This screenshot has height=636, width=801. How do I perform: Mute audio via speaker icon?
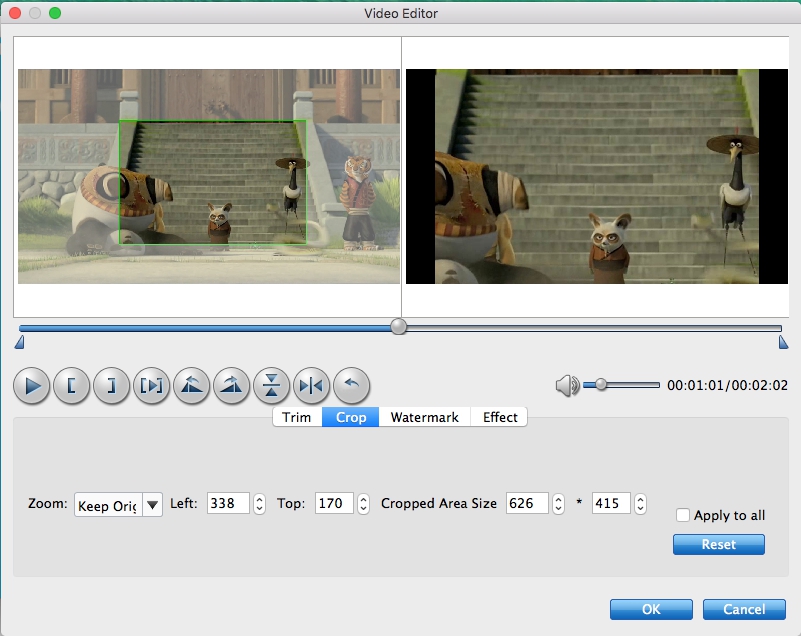point(567,385)
